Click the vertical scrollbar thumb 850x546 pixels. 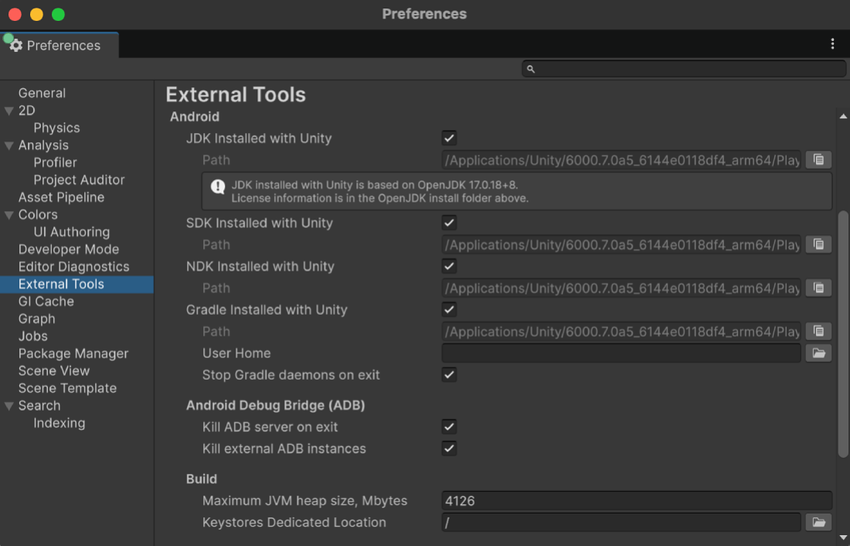tap(843, 334)
